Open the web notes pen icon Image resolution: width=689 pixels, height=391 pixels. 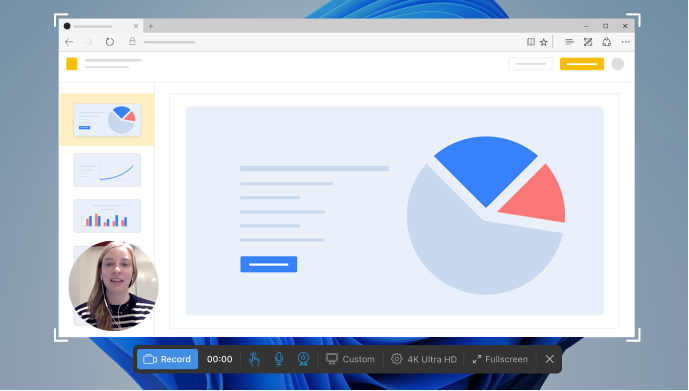tap(588, 42)
